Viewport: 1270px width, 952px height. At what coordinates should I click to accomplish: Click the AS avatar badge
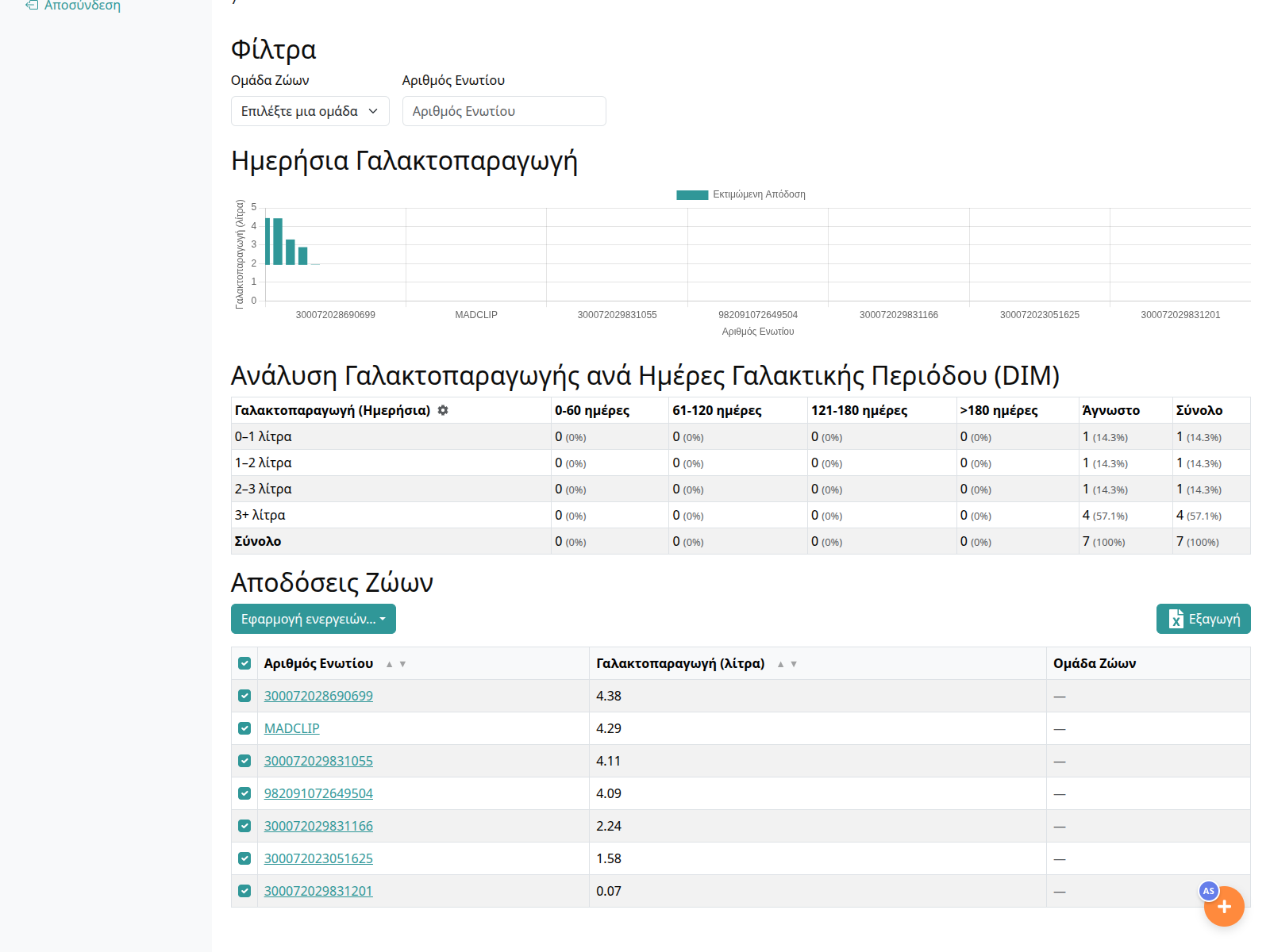tap(1208, 891)
